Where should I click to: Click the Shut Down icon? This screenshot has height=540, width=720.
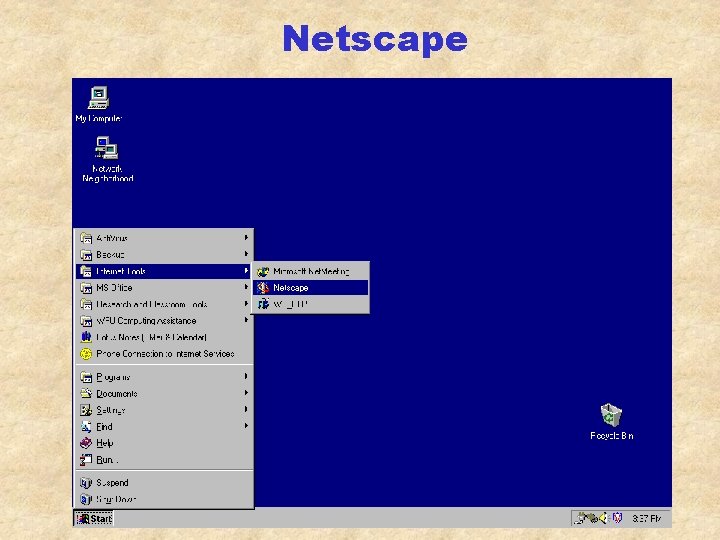pos(86,499)
